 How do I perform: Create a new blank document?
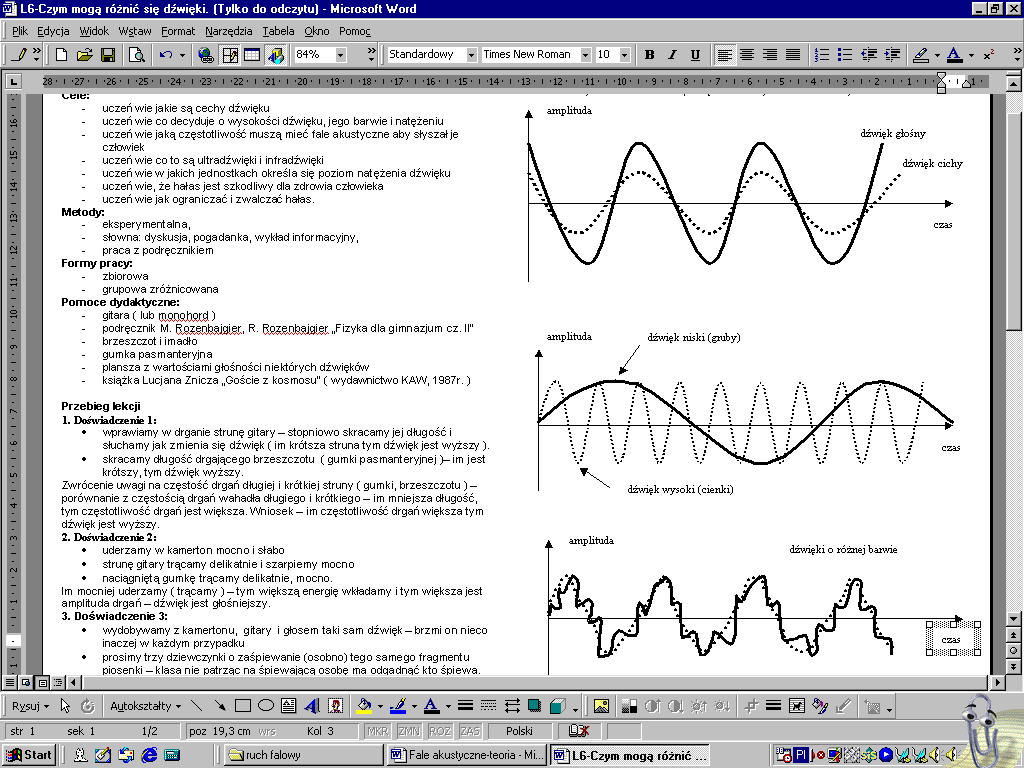click(x=62, y=55)
